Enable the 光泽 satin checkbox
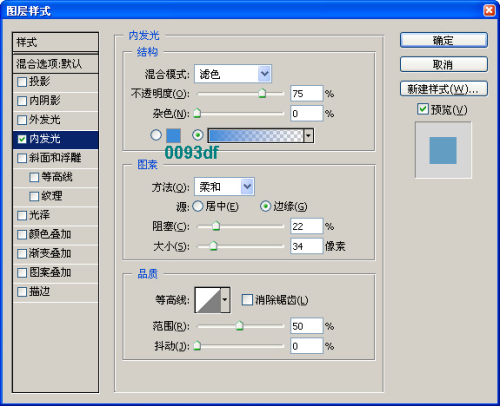This screenshot has height=406, width=500. tap(22, 215)
